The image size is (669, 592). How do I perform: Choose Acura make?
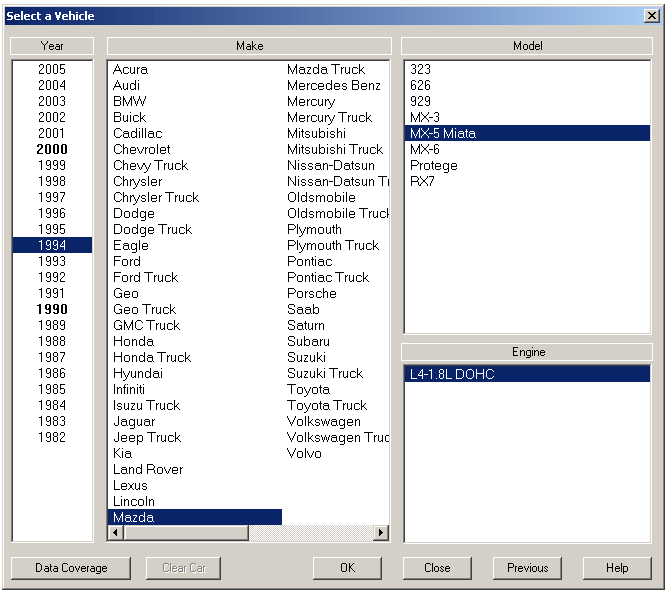(130, 69)
